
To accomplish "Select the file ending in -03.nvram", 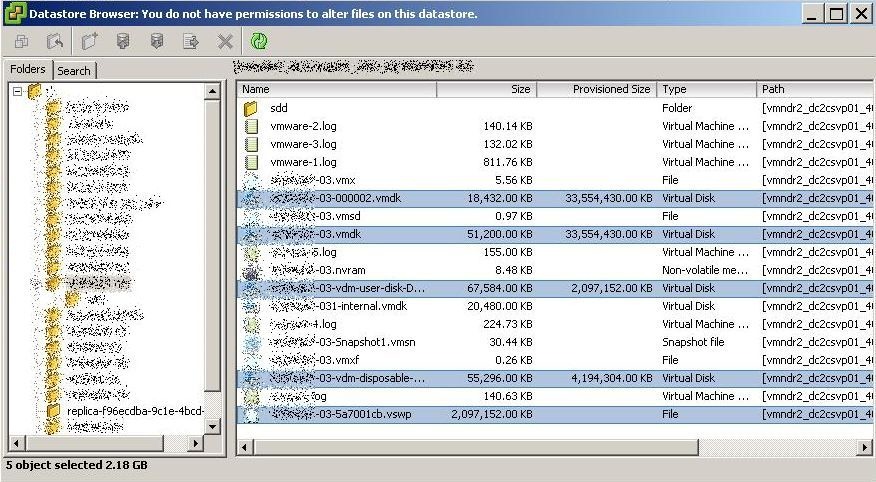I will (317, 270).
